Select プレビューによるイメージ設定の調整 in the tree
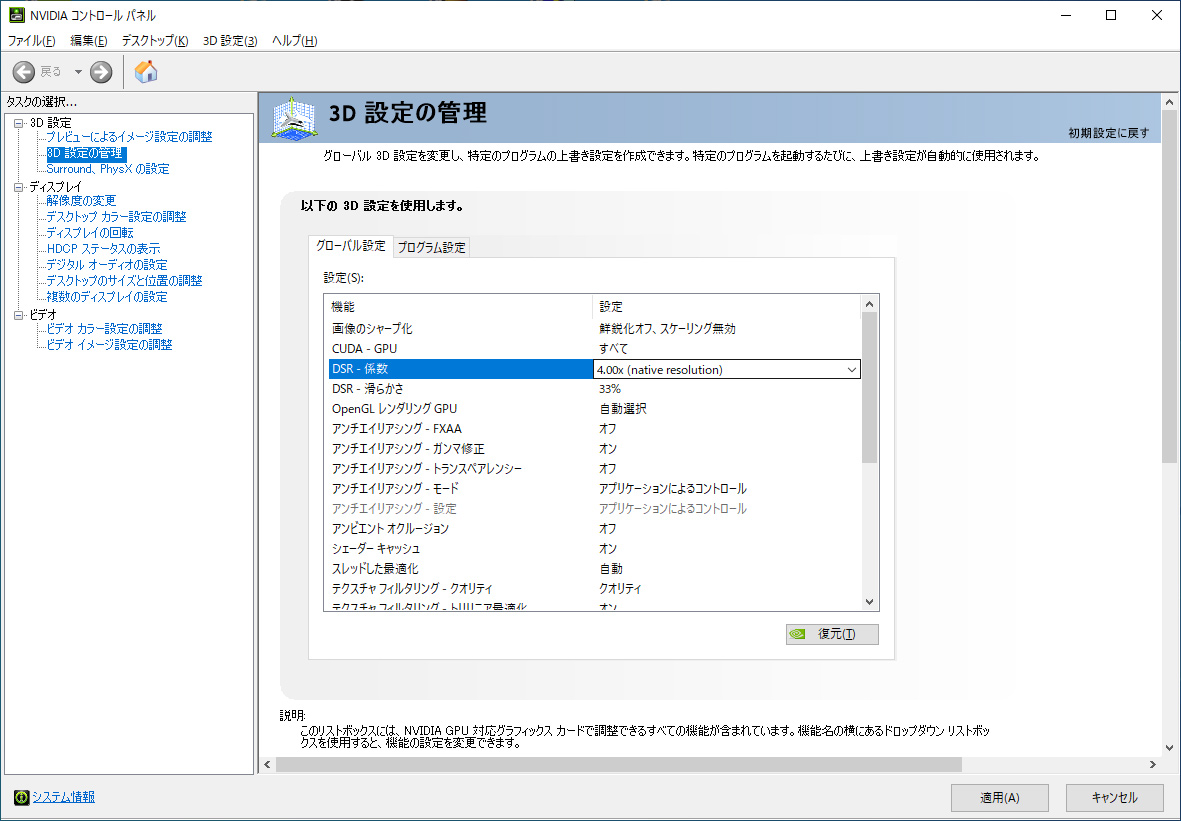Screen dimensions: 1181x821 pos(130,137)
